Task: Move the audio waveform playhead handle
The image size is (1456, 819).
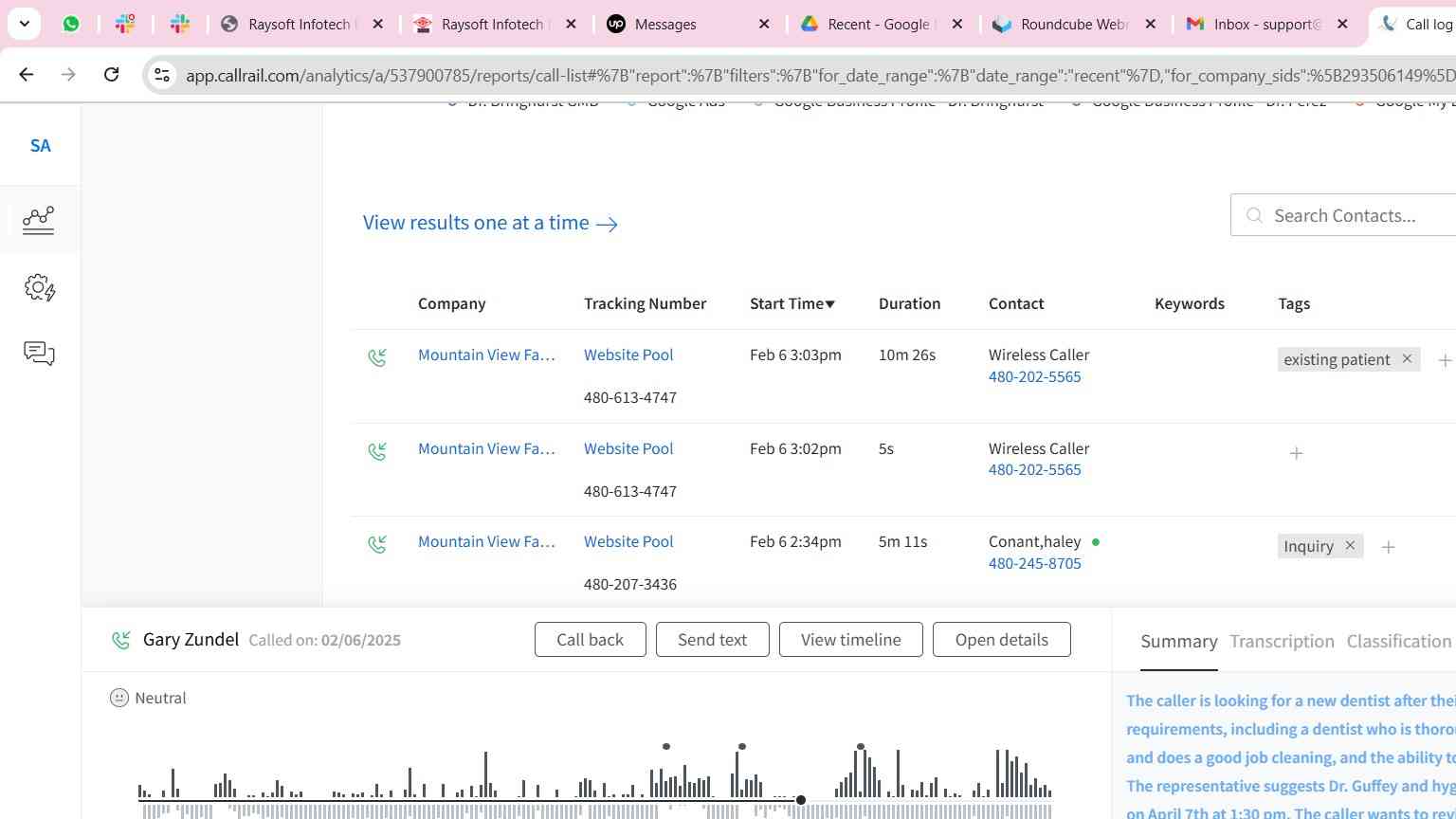Action: pos(801,800)
